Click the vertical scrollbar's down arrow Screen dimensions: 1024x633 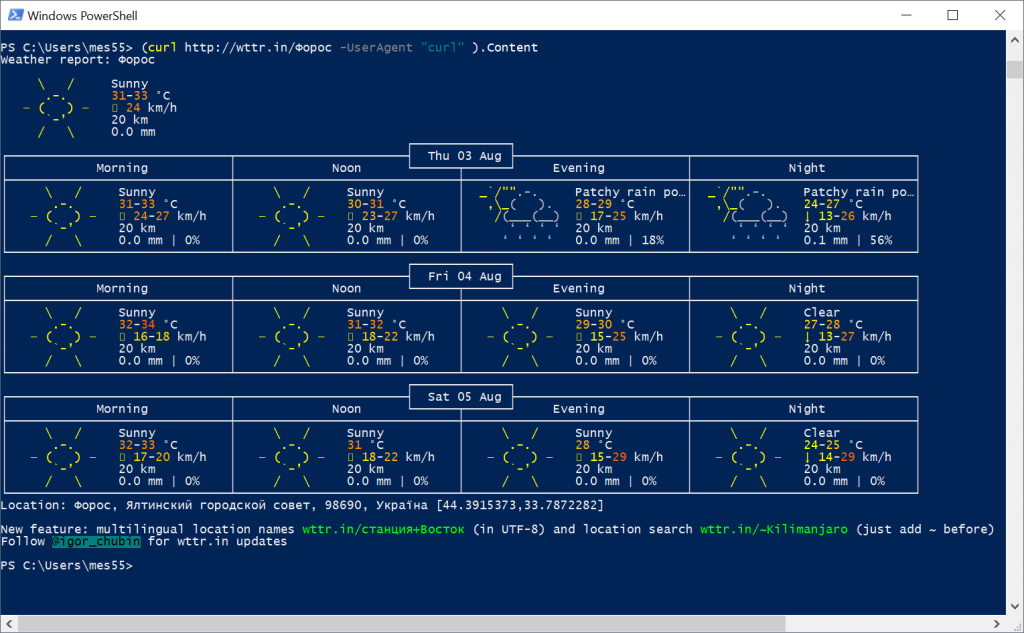coord(1015,607)
